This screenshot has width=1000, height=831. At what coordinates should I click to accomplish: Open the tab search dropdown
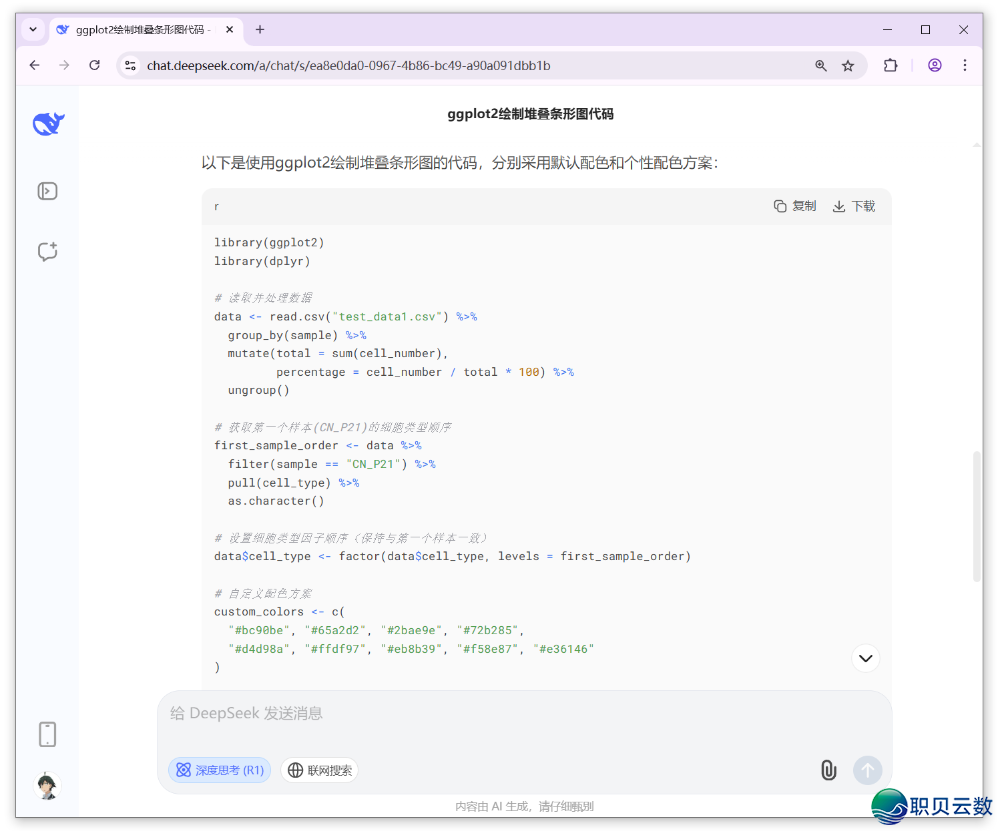pyautogui.click(x=33, y=29)
